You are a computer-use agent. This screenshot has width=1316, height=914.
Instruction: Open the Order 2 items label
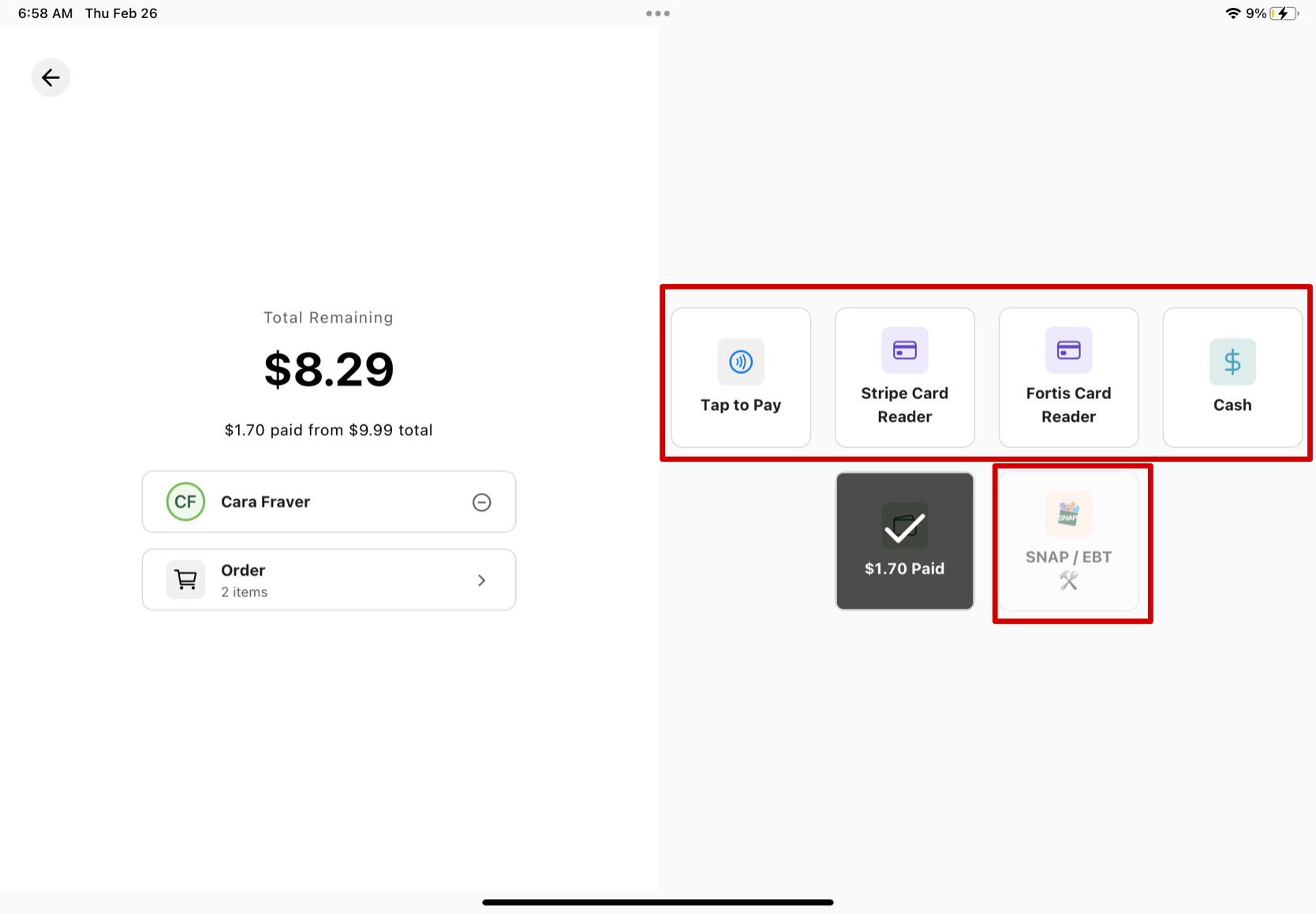[x=244, y=580]
